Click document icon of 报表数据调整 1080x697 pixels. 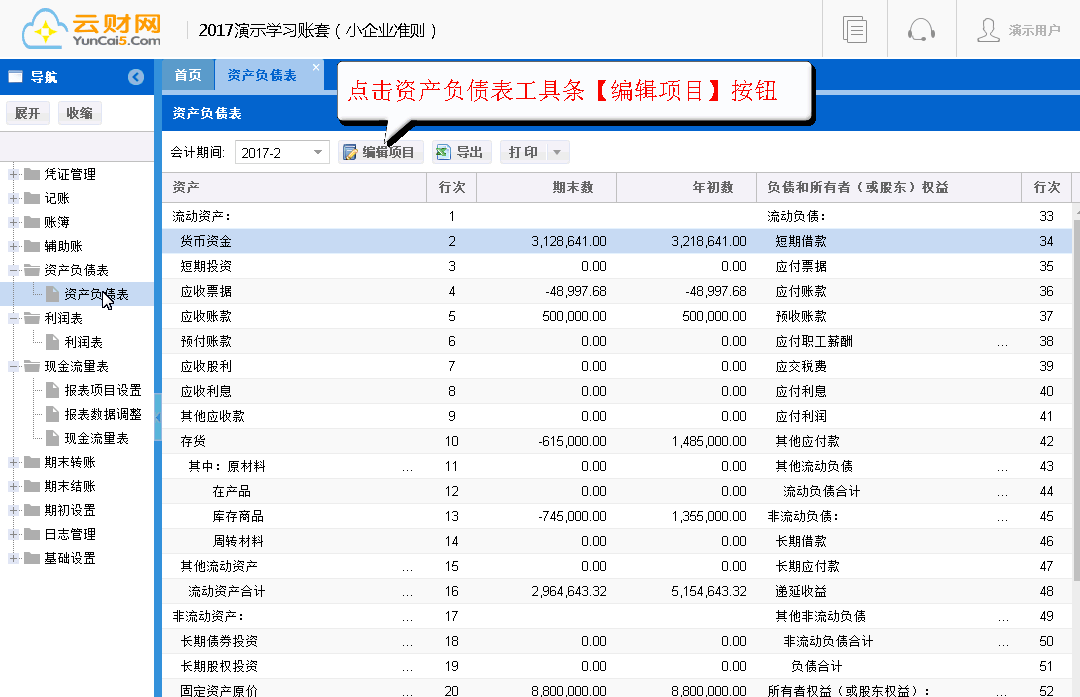click(x=52, y=414)
